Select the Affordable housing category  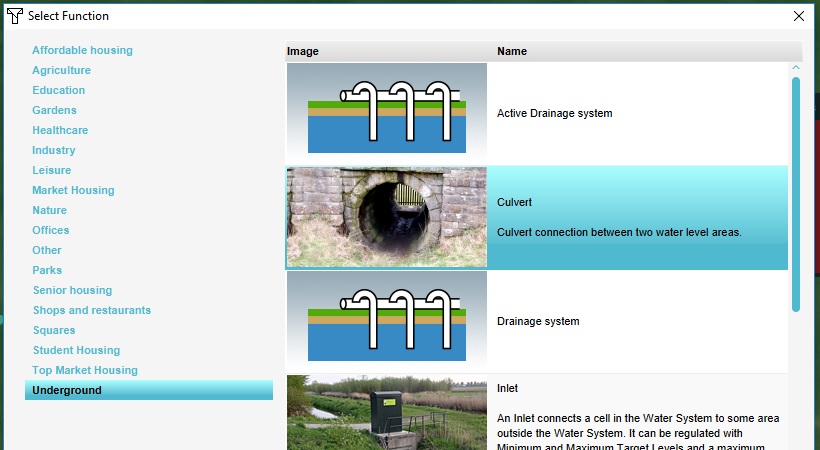pos(82,50)
